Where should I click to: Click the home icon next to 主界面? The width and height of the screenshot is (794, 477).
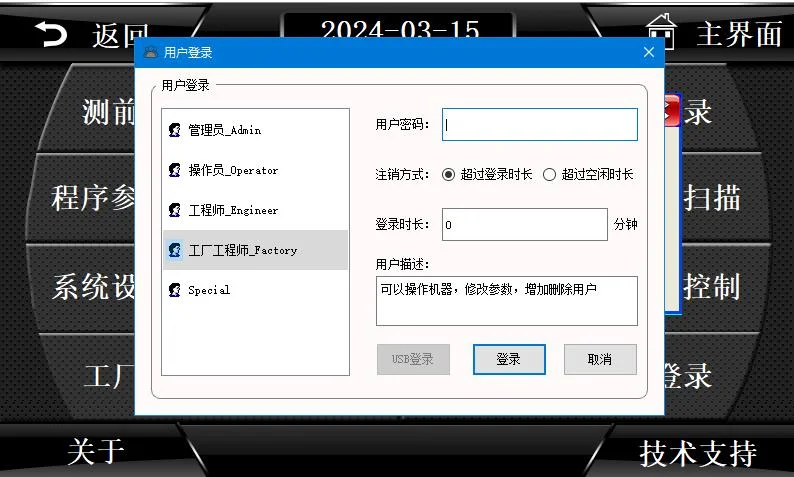click(661, 31)
